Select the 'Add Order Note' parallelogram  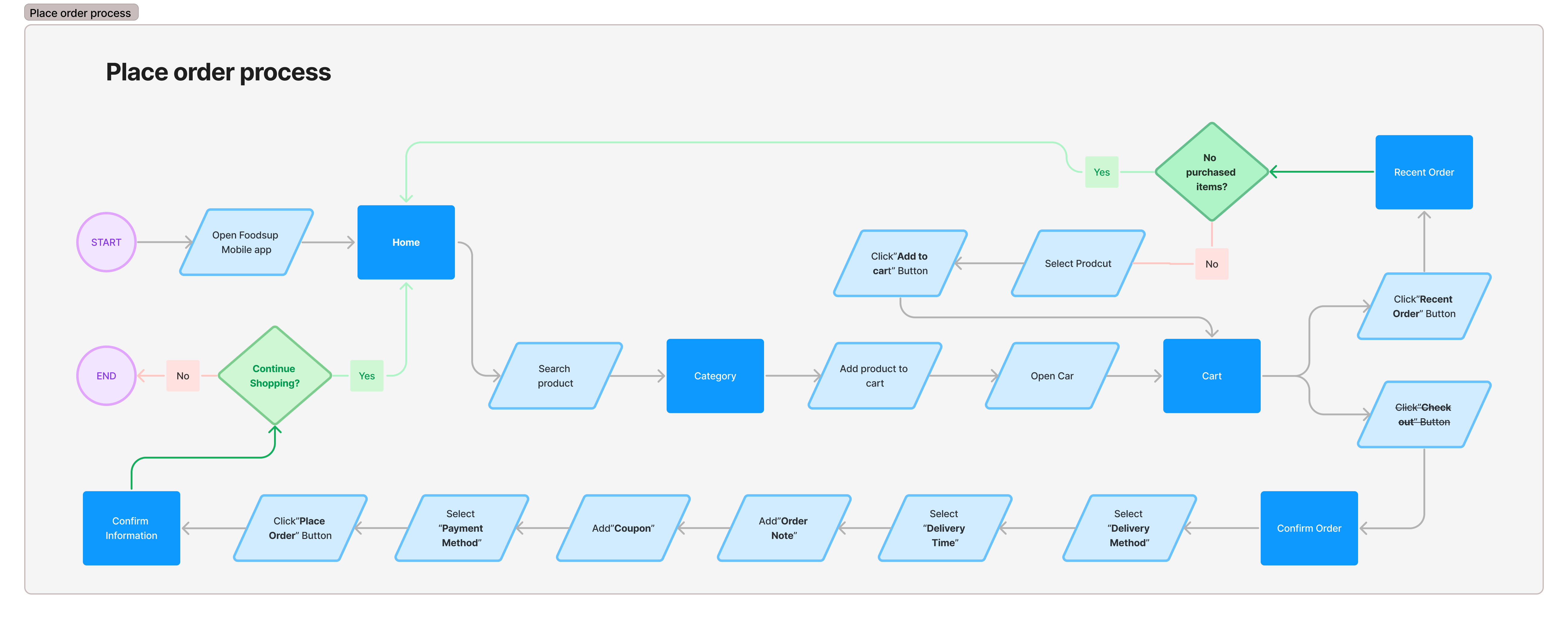click(784, 528)
